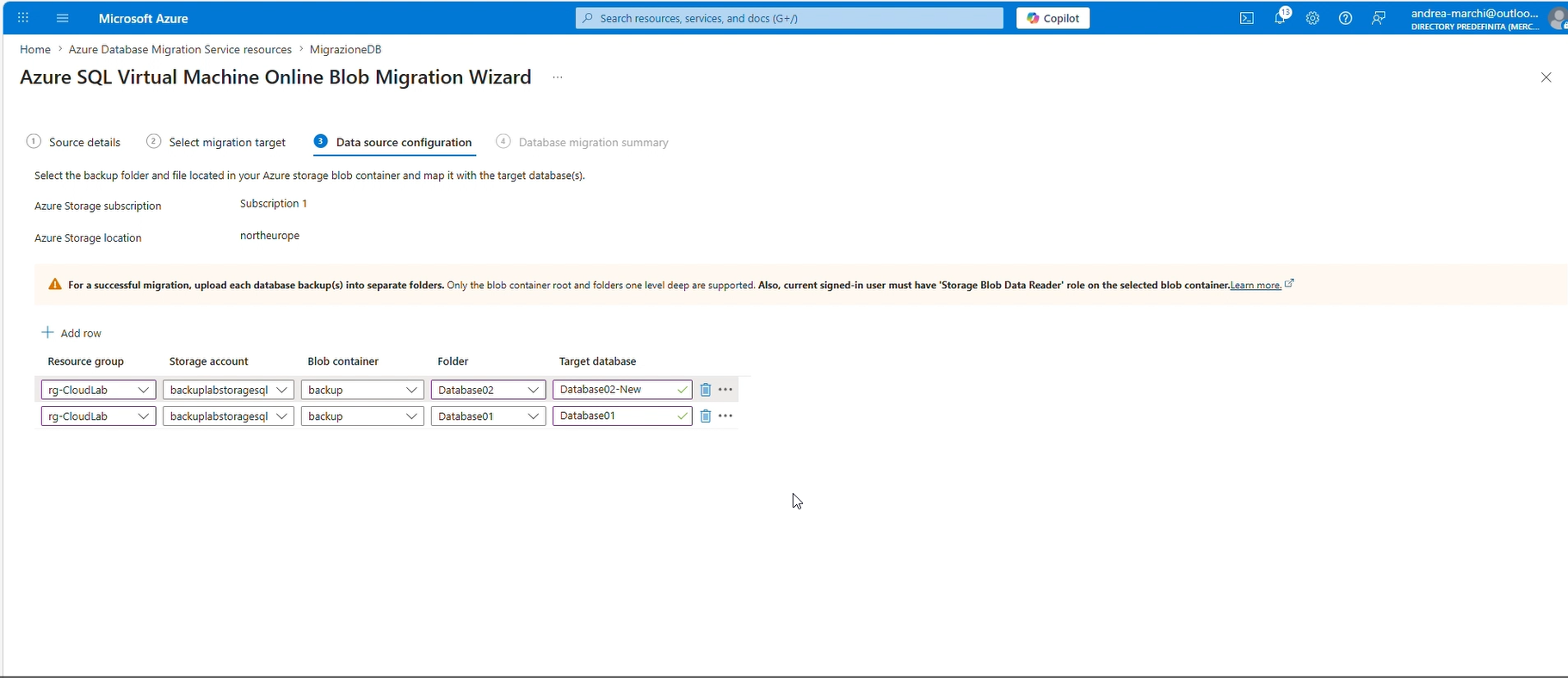
Task: Open Resource group dropdown in first row
Action: coord(98,390)
